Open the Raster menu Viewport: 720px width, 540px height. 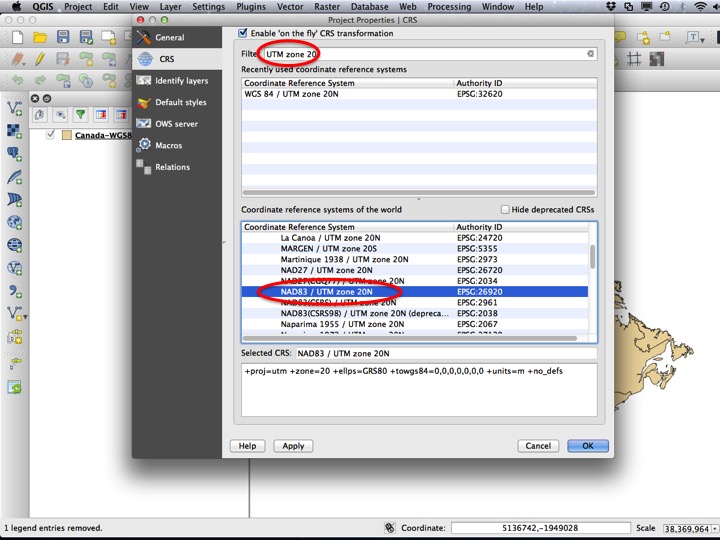pyautogui.click(x=327, y=6)
